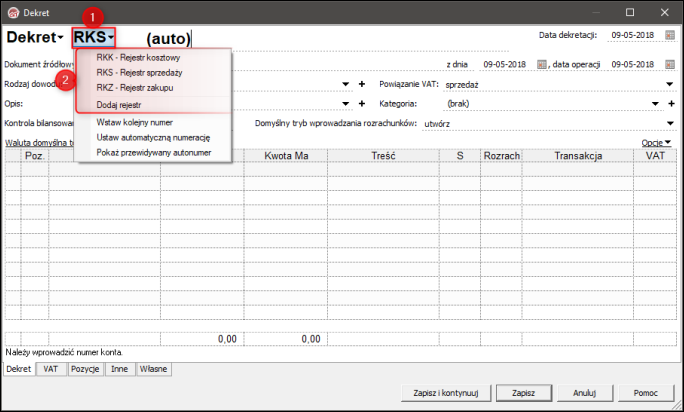Open the RKS register dropdown
Image resolution: width=684 pixels, height=412 pixels.
click(x=94, y=38)
